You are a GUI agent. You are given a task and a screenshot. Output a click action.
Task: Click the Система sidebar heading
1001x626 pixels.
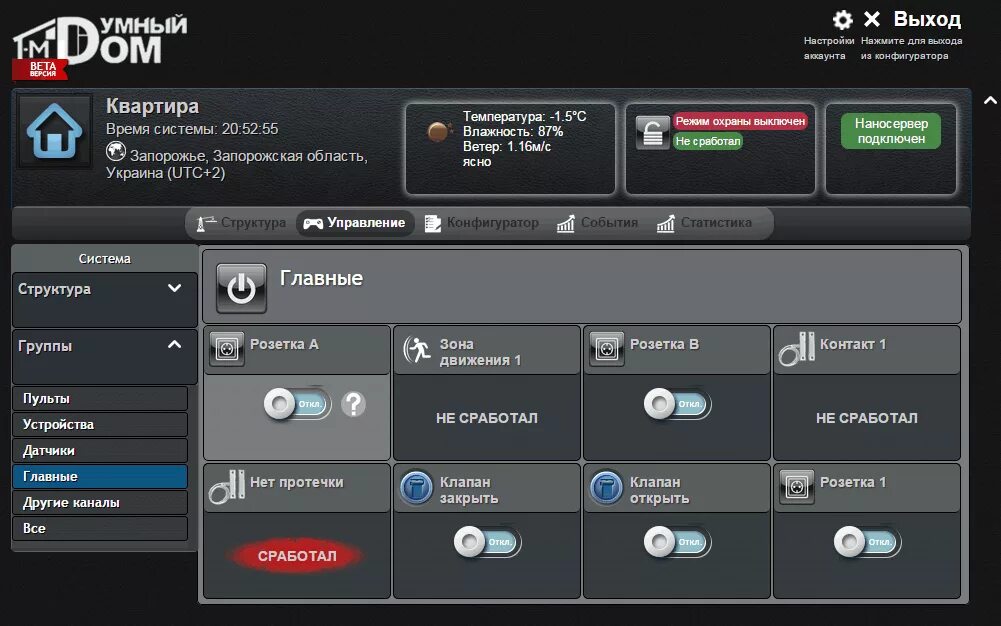tap(105, 258)
